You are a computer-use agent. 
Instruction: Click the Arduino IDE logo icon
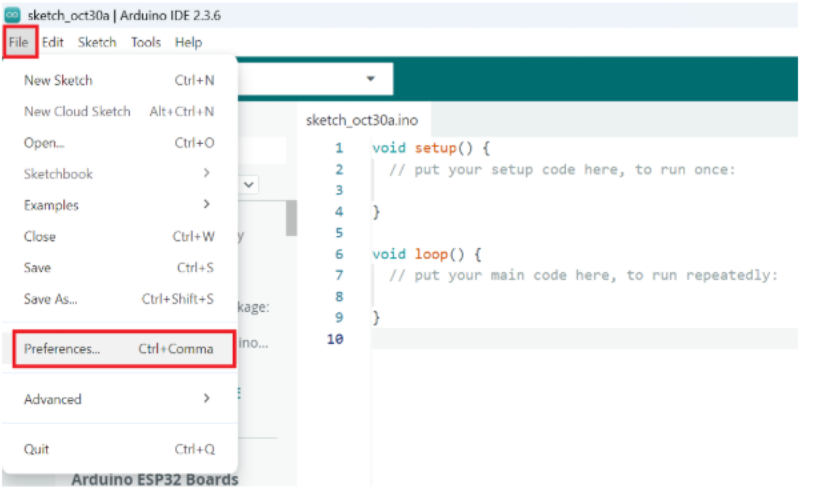(x=12, y=15)
